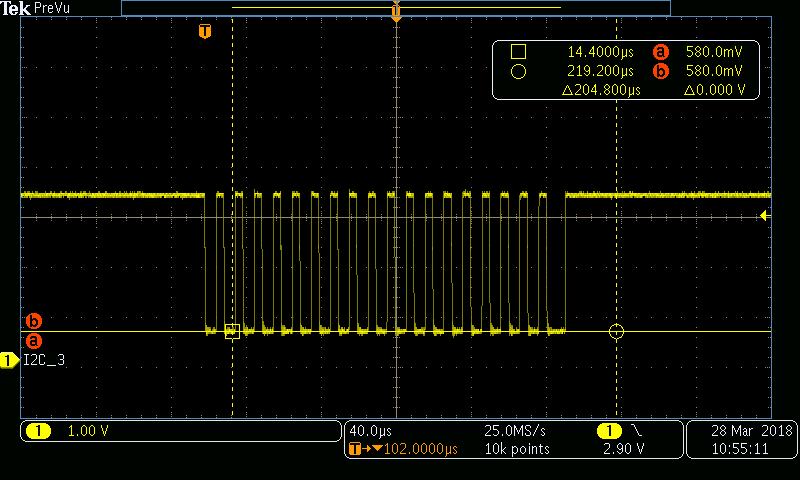Image resolution: width=800 pixels, height=480 pixels.
Task: Select channel 1 ground reference marker
Action: 9,360
